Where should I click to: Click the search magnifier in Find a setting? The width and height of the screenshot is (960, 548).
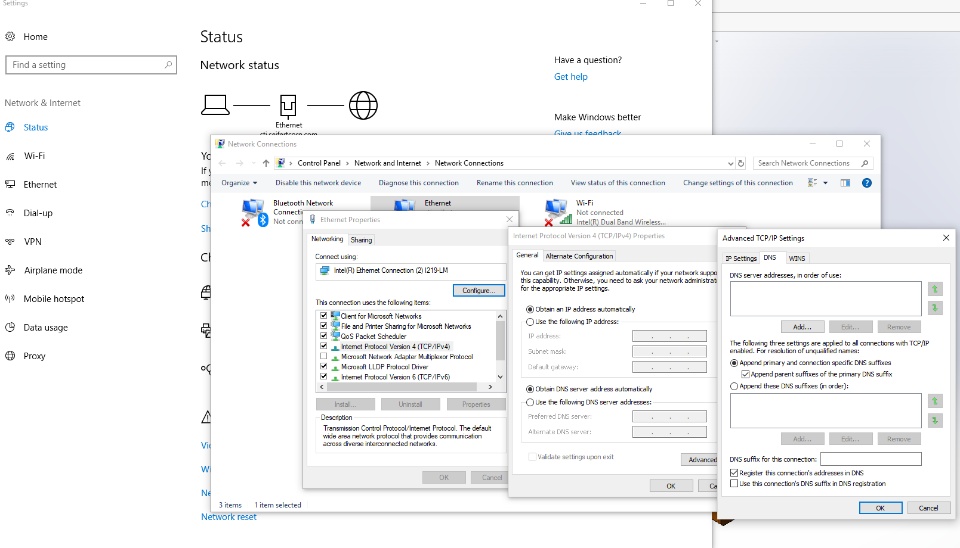pyautogui.click(x=168, y=64)
